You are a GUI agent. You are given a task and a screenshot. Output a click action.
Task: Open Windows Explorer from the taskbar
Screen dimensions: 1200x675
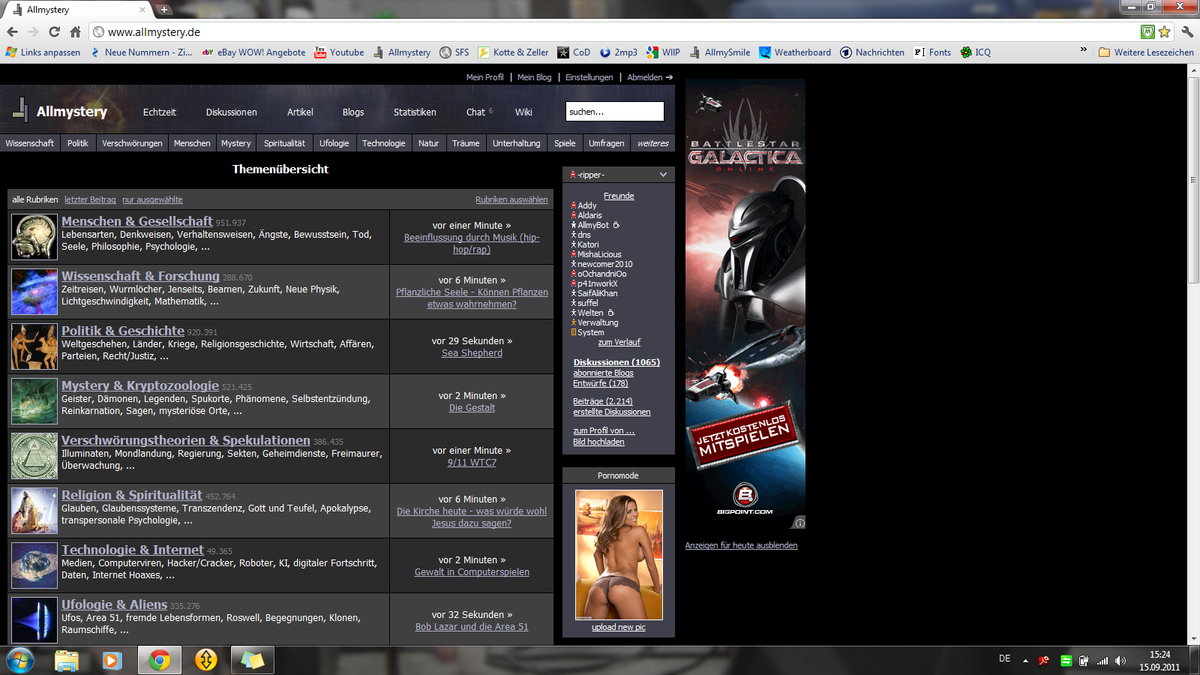click(67, 660)
